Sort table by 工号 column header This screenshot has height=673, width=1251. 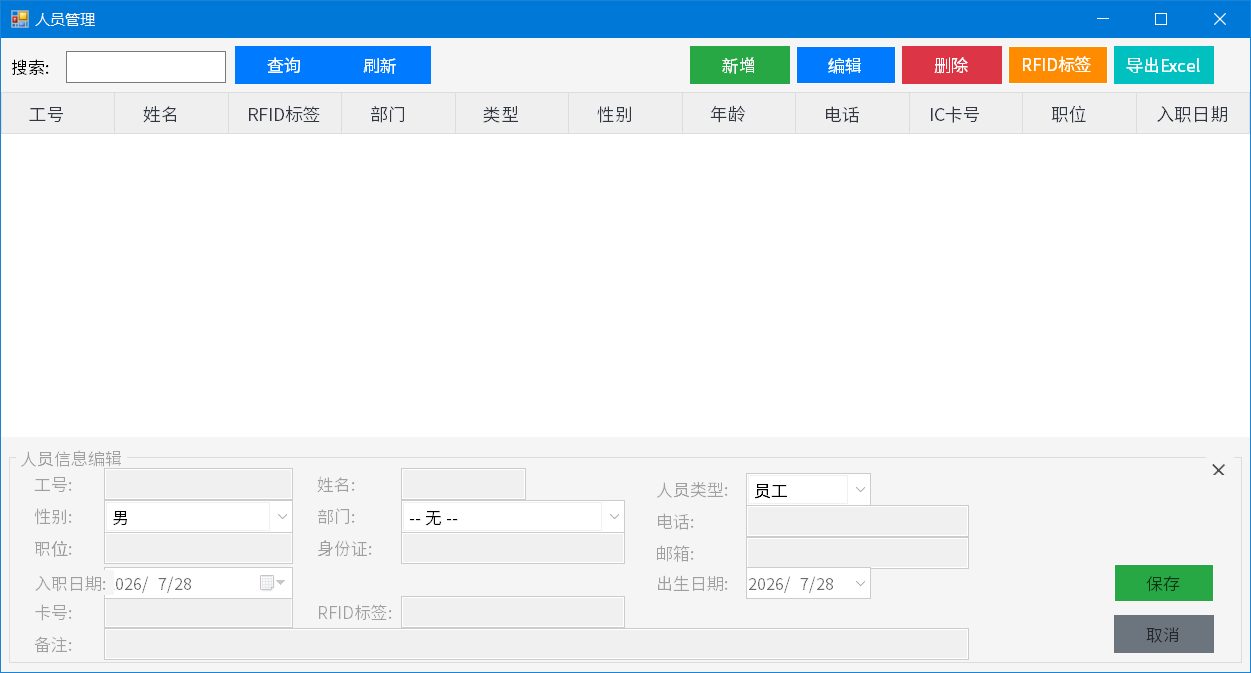(58, 114)
